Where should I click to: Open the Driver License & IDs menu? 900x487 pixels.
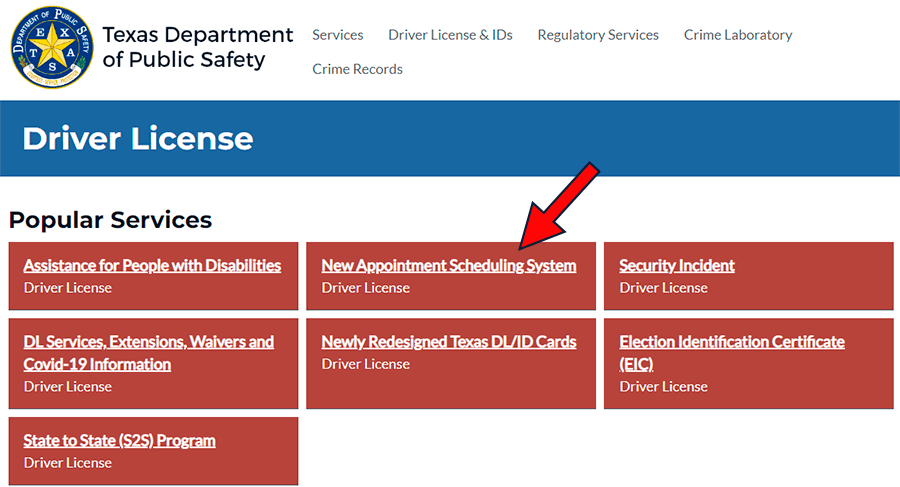click(450, 35)
